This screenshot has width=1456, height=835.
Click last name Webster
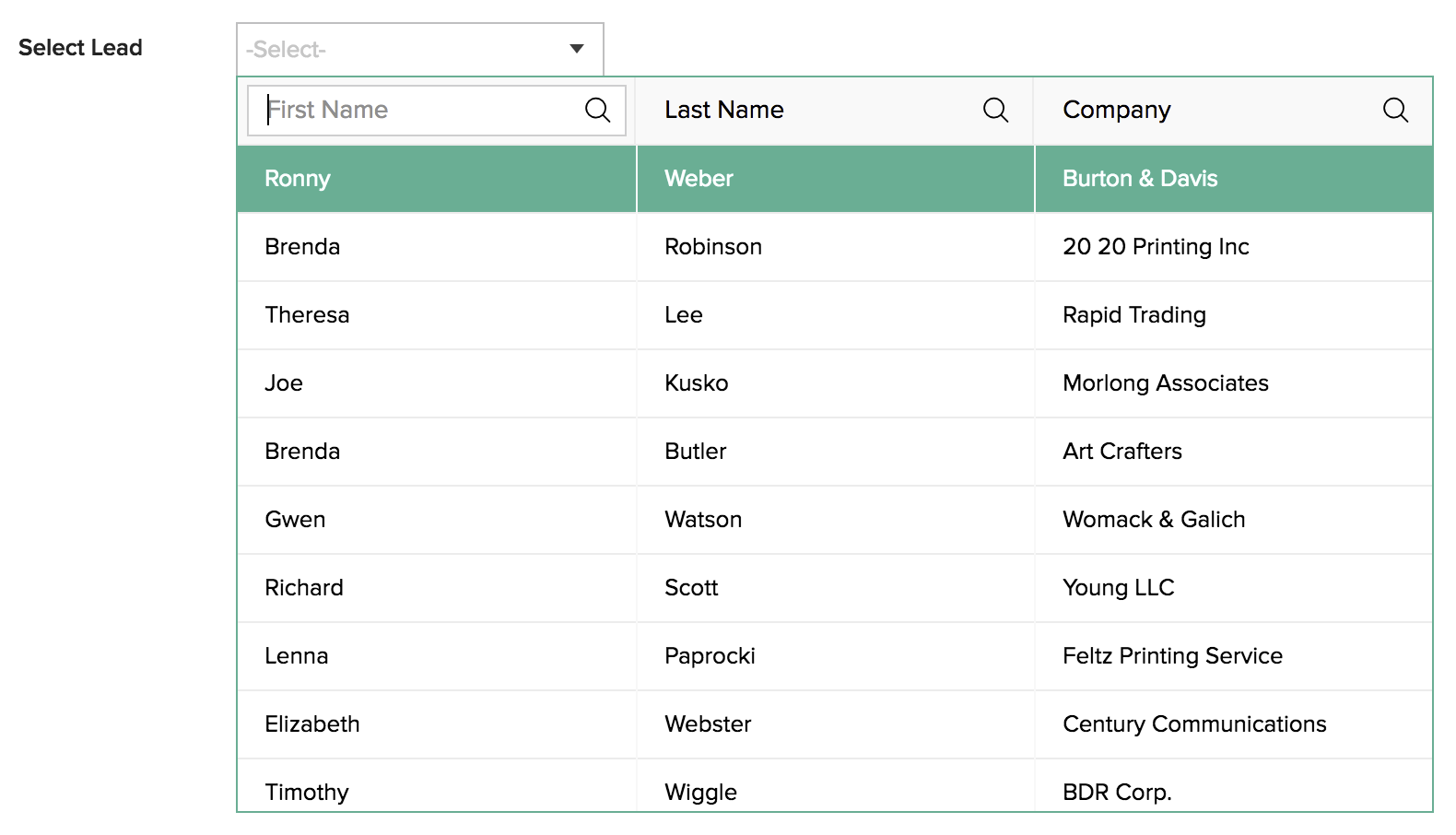pyautogui.click(x=708, y=724)
